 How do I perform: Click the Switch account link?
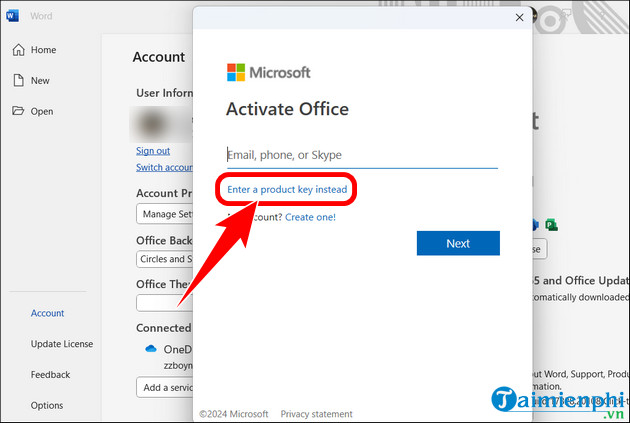tap(164, 167)
